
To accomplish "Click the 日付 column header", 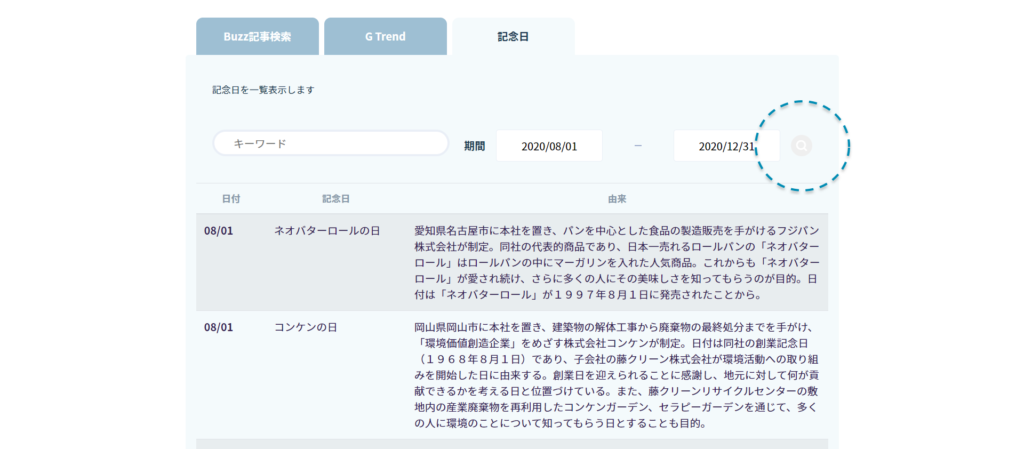I will [230, 199].
